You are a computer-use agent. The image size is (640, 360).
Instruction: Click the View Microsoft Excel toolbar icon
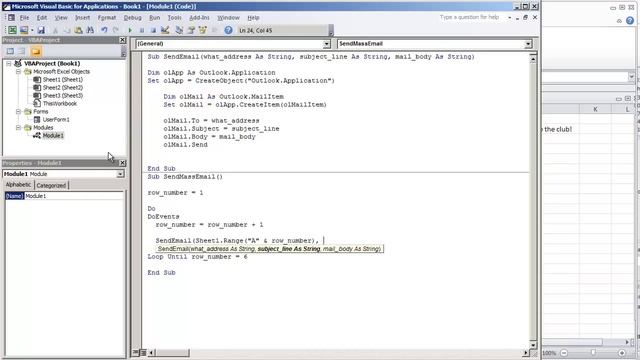[x=12, y=30]
